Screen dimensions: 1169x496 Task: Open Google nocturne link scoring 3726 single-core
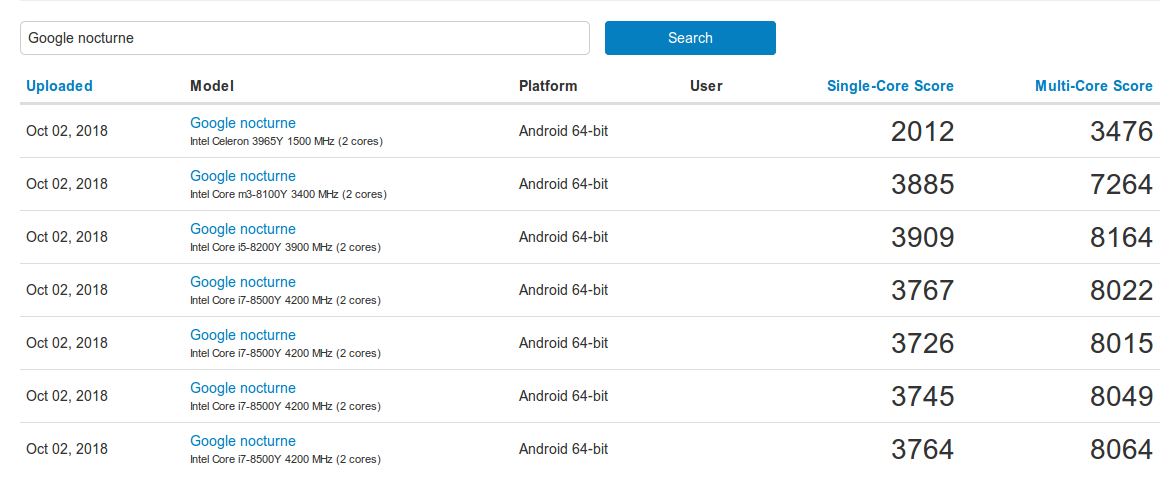pyautogui.click(x=243, y=335)
